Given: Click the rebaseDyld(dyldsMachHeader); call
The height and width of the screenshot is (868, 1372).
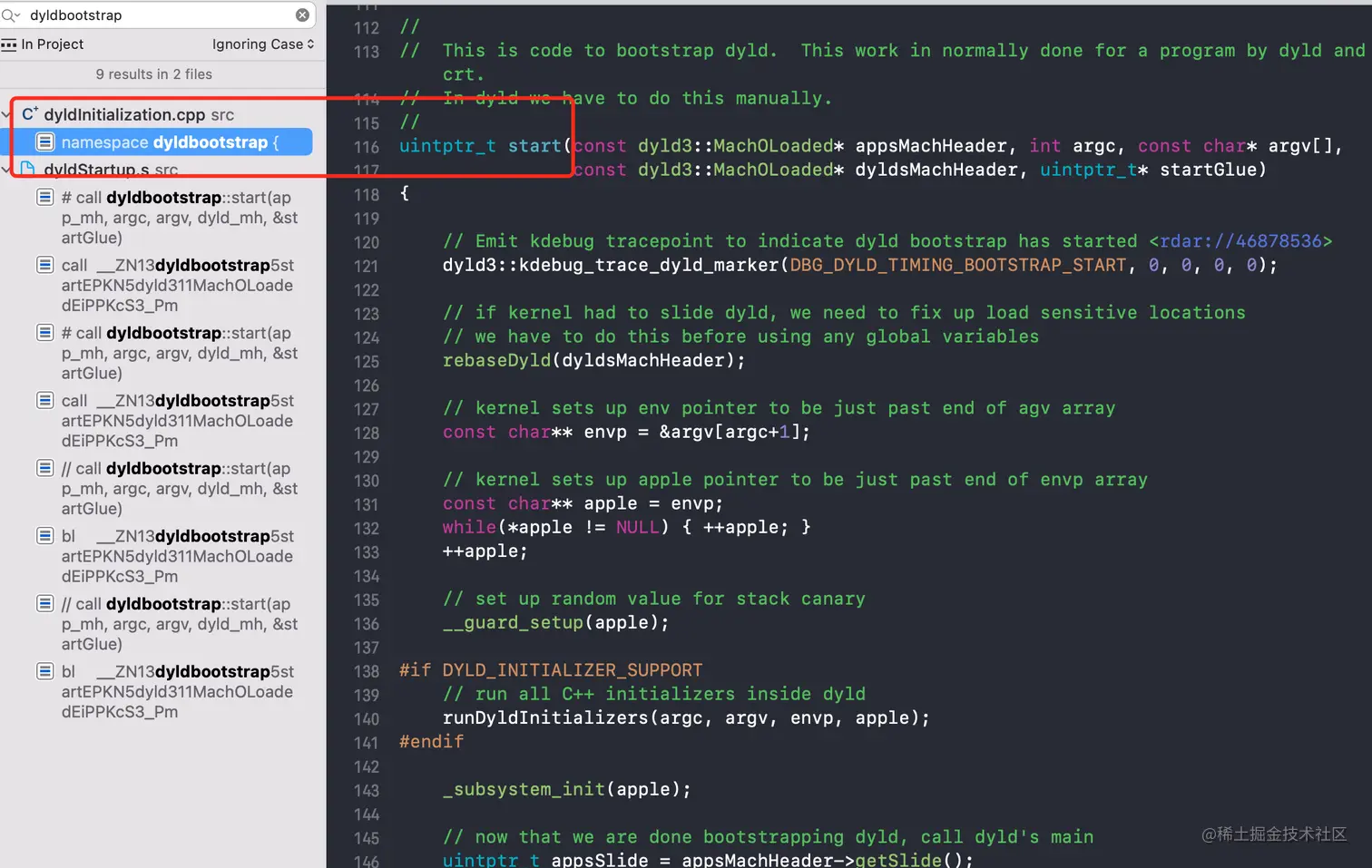Looking at the screenshot, I should pyautogui.click(x=593, y=361).
